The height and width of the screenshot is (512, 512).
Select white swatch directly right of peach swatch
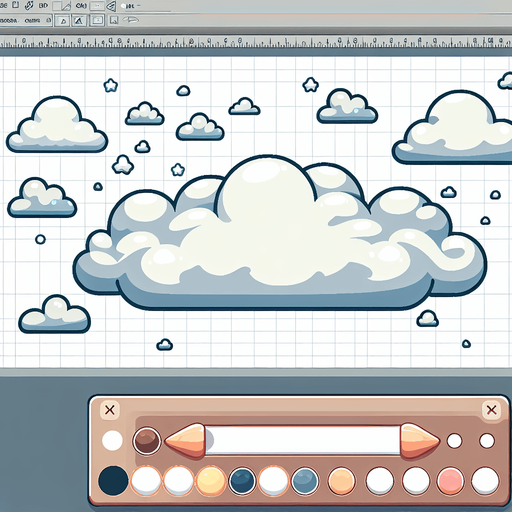[380, 480]
